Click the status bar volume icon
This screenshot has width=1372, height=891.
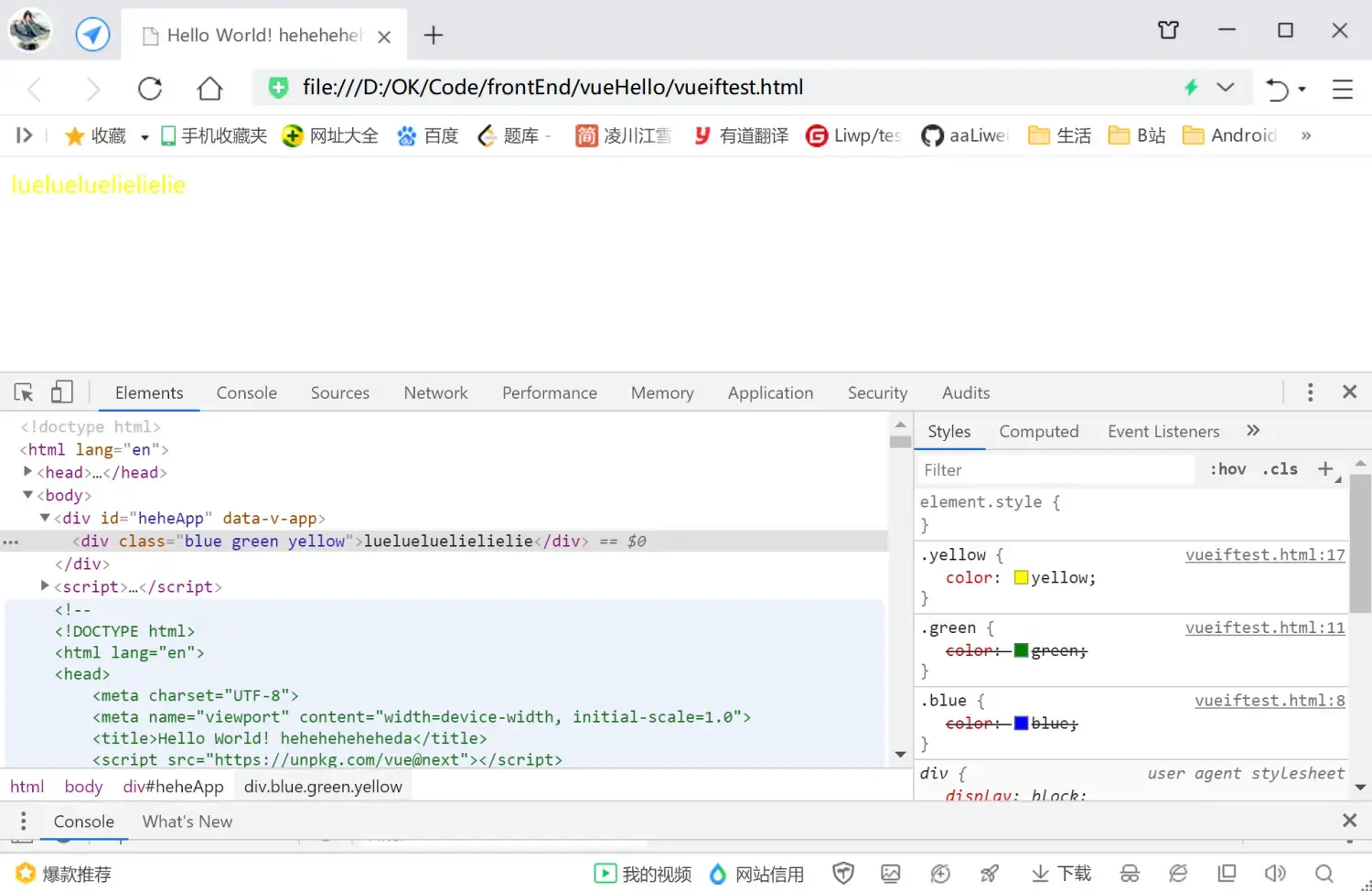pos(1275,874)
